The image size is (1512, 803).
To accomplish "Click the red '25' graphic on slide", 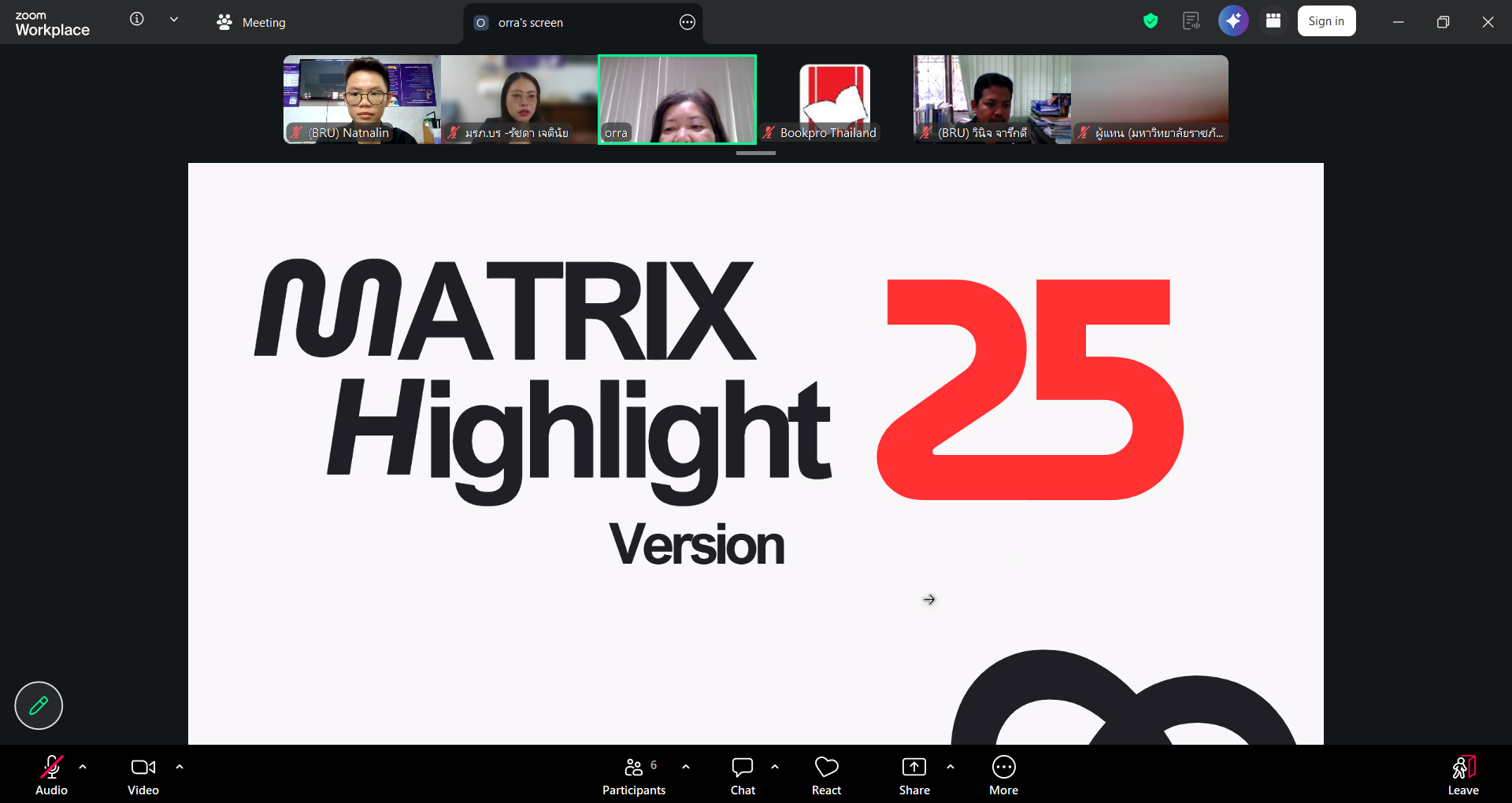I will coord(1030,389).
